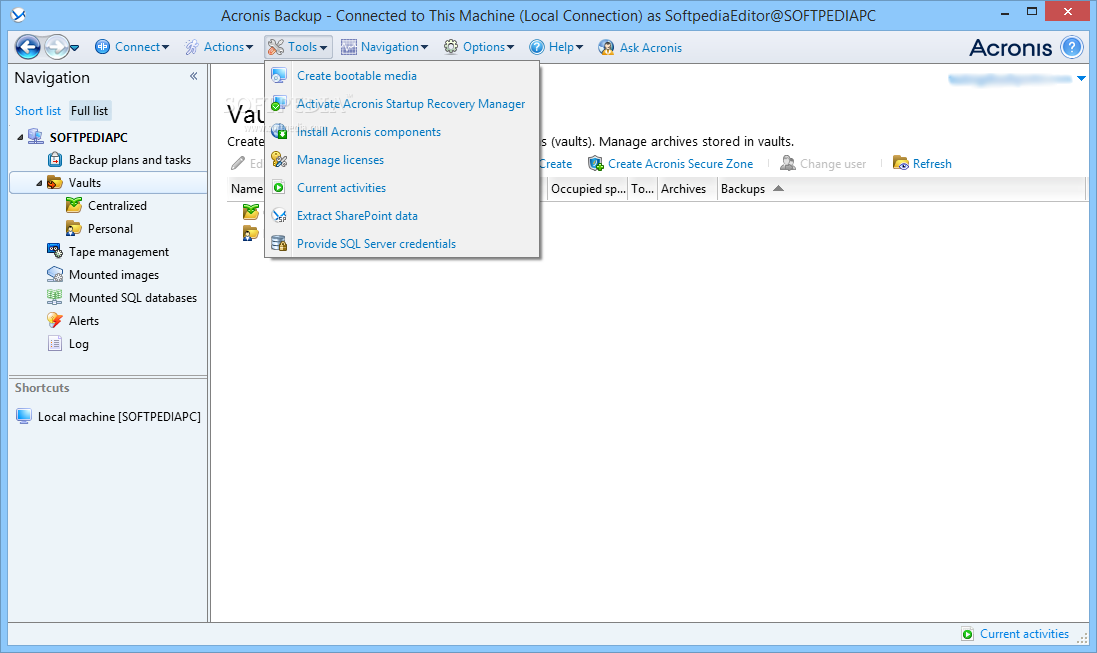Click the Startup Recovery Manager icon
1097x653 pixels.
(278, 104)
